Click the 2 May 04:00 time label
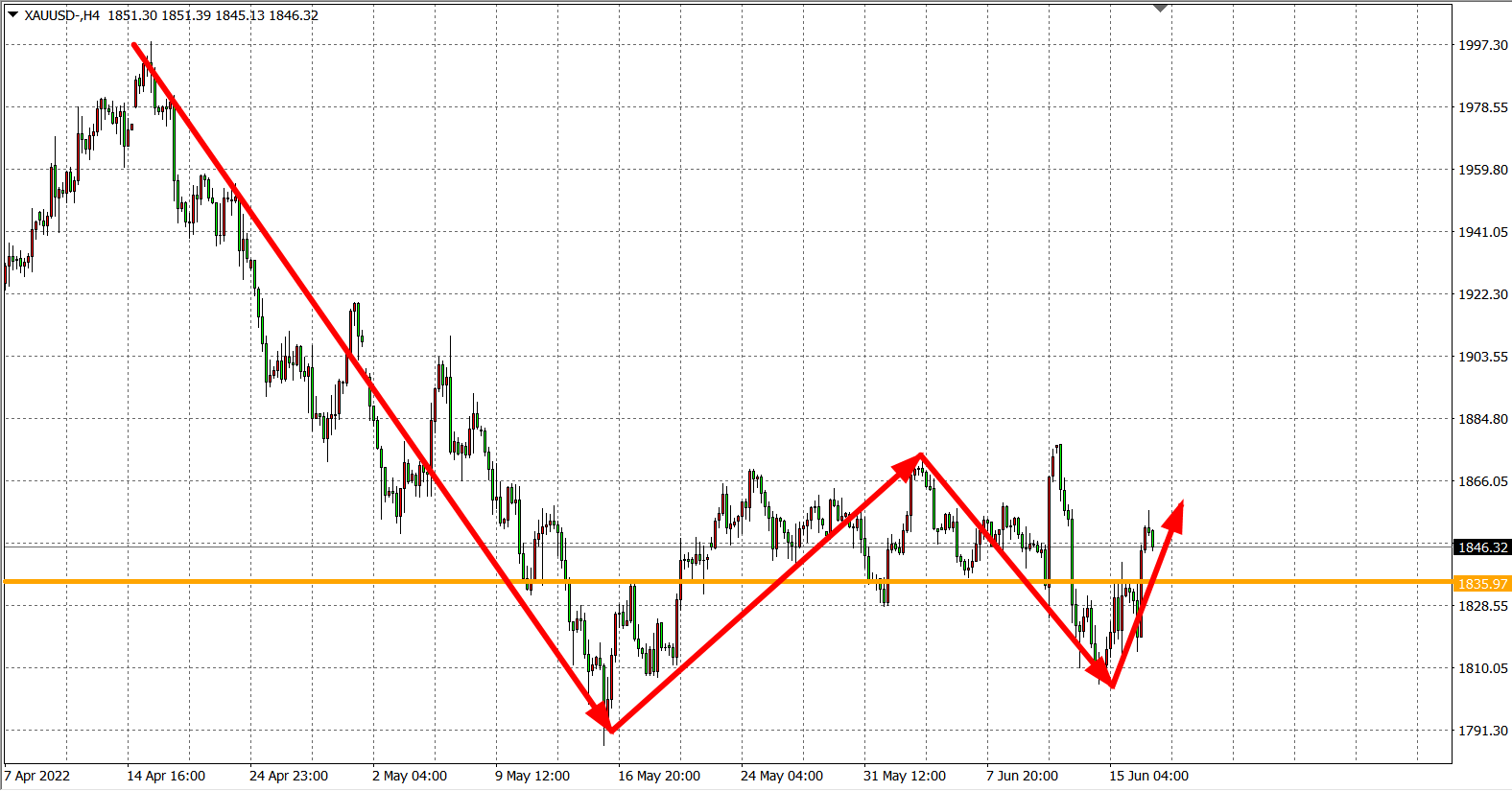The width and height of the screenshot is (1512, 791). 410,776
